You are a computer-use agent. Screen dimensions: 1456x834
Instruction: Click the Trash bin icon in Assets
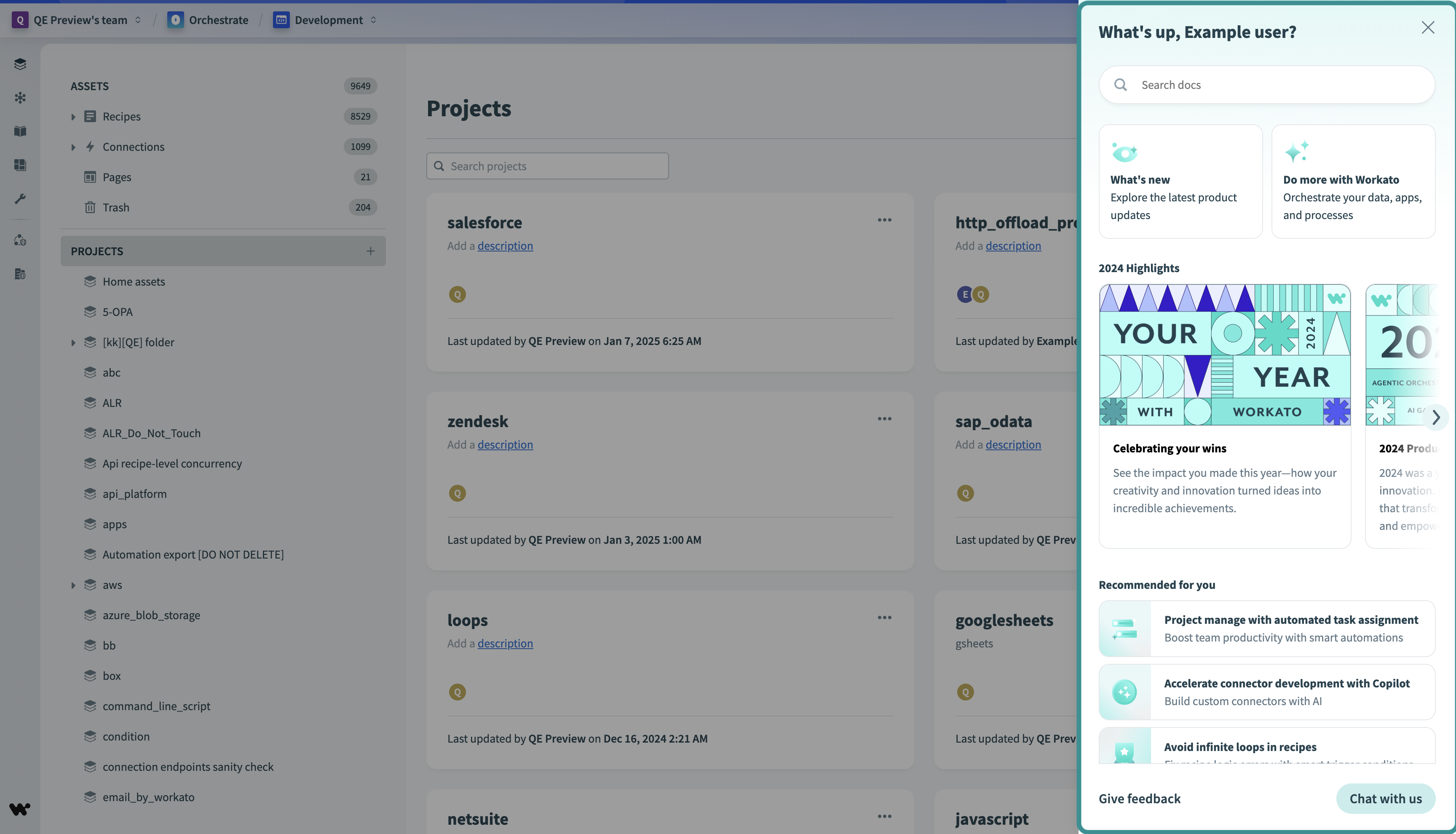pyautogui.click(x=90, y=207)
